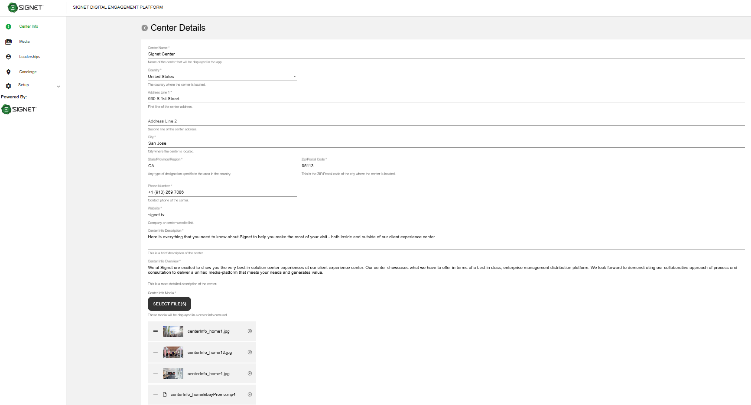
Task: Click the Center Info Description text field
Action: (x=446, y=241)
